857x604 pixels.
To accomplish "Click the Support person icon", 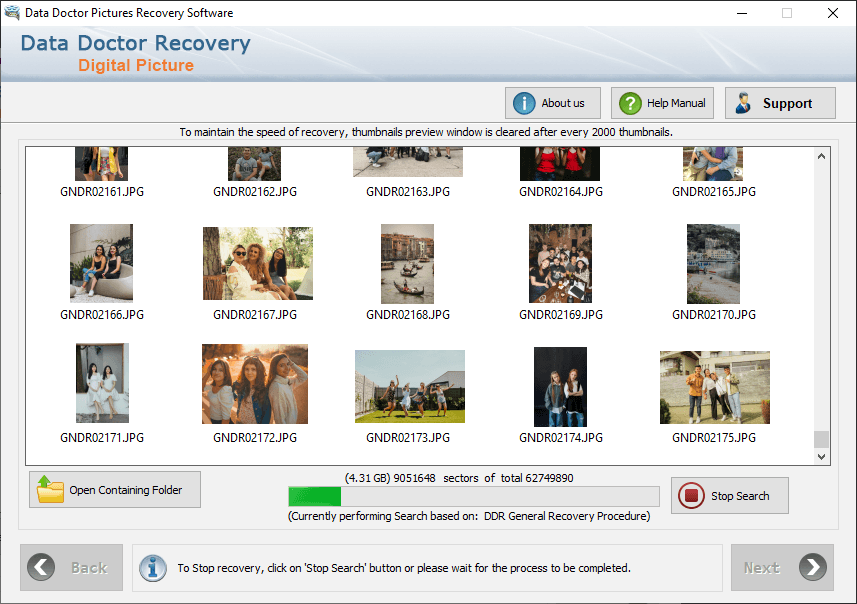I will [743, 103].
